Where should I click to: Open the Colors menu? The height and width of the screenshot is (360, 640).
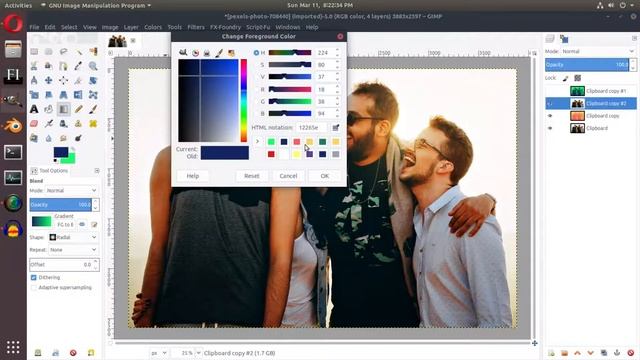[x=153, y=27]
